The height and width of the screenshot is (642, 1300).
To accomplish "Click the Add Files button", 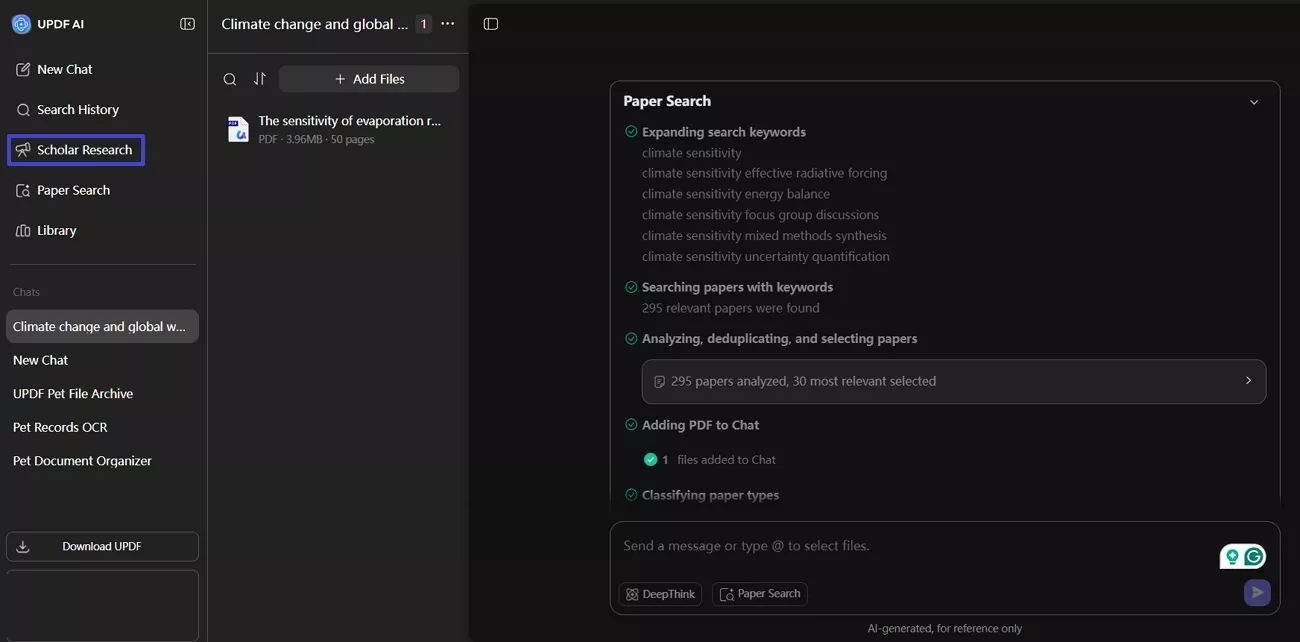I will pyautogui.click(x=369, y=79).
